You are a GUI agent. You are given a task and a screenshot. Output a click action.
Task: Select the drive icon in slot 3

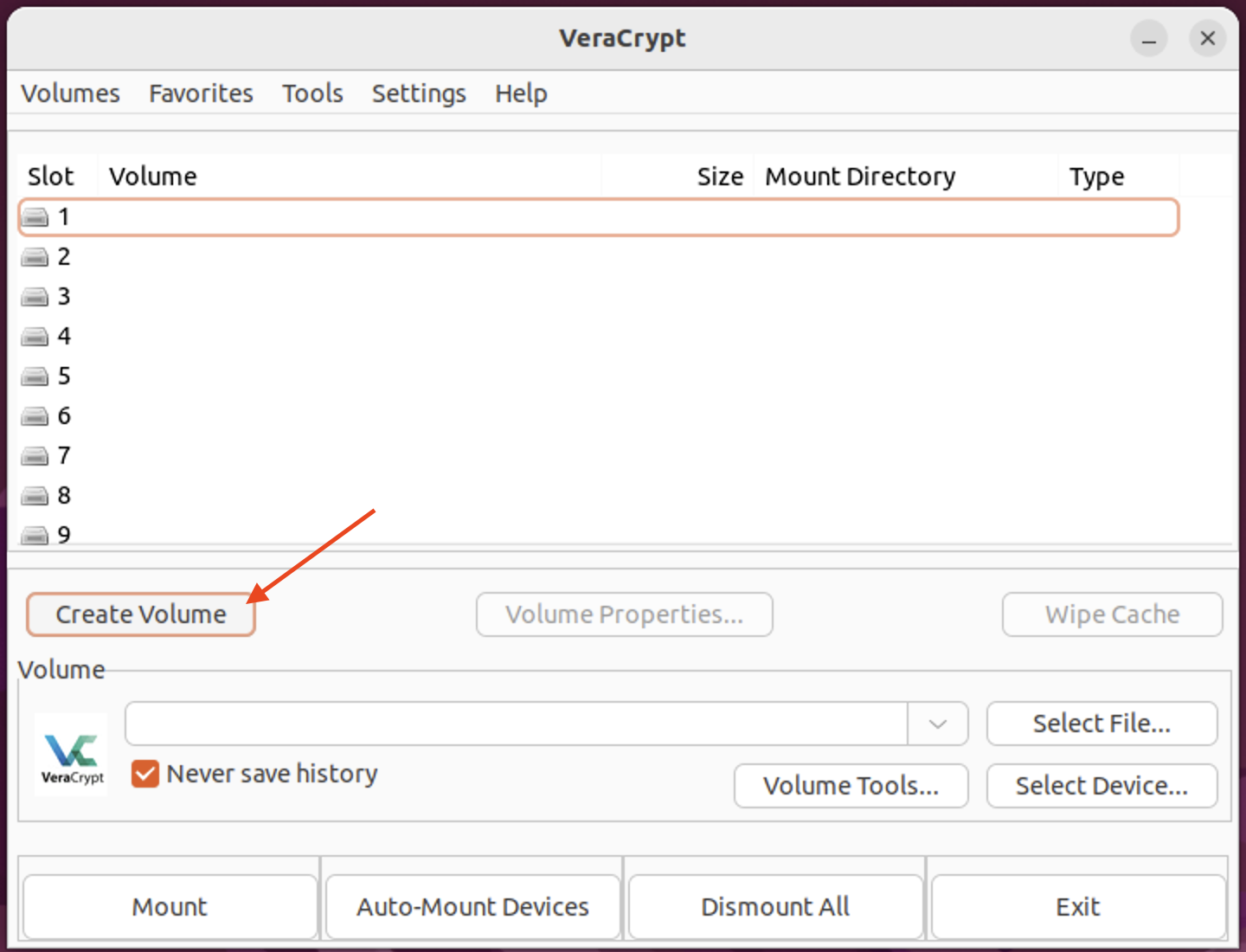(x=35, y=296)
